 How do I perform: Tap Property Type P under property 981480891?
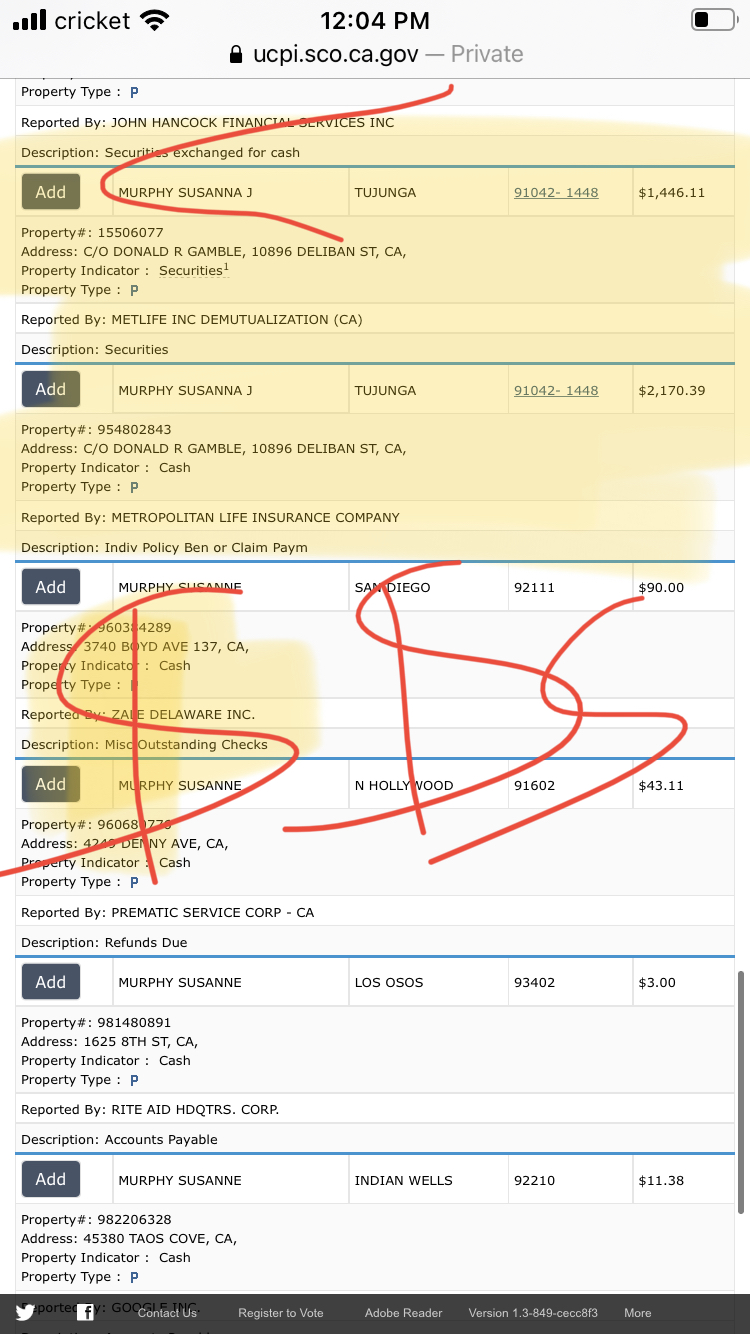pyautogui.click(x=134, y=1080)
